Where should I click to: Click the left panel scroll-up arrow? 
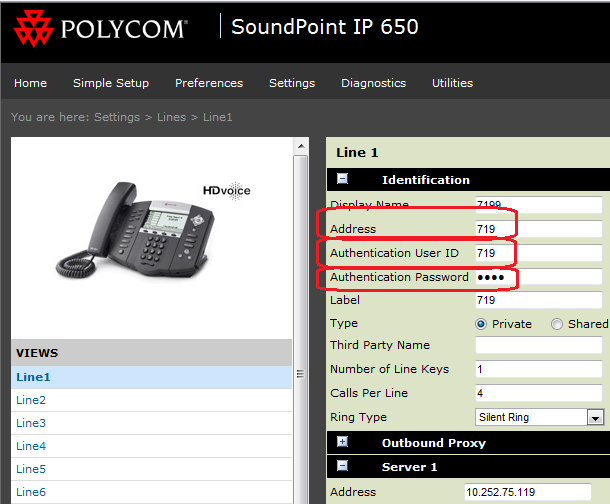click(x=301, y=146)
